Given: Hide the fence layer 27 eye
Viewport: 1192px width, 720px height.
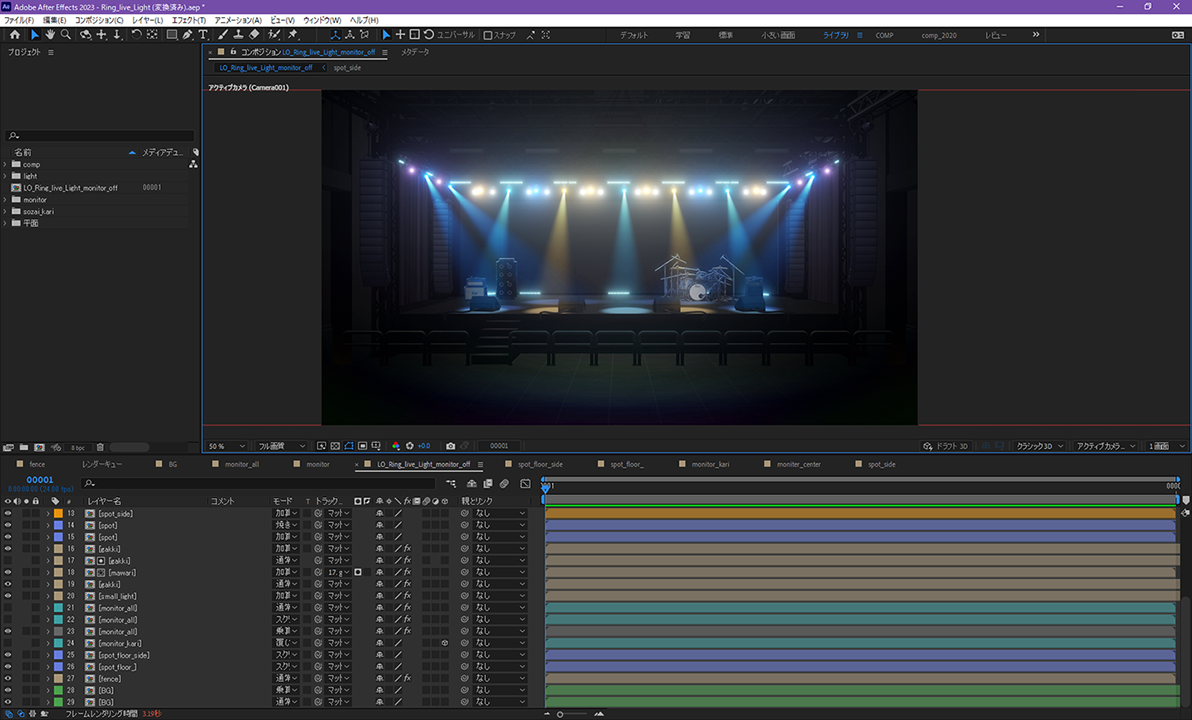Looking at the screenshot, I should click(x=8, y=678).
